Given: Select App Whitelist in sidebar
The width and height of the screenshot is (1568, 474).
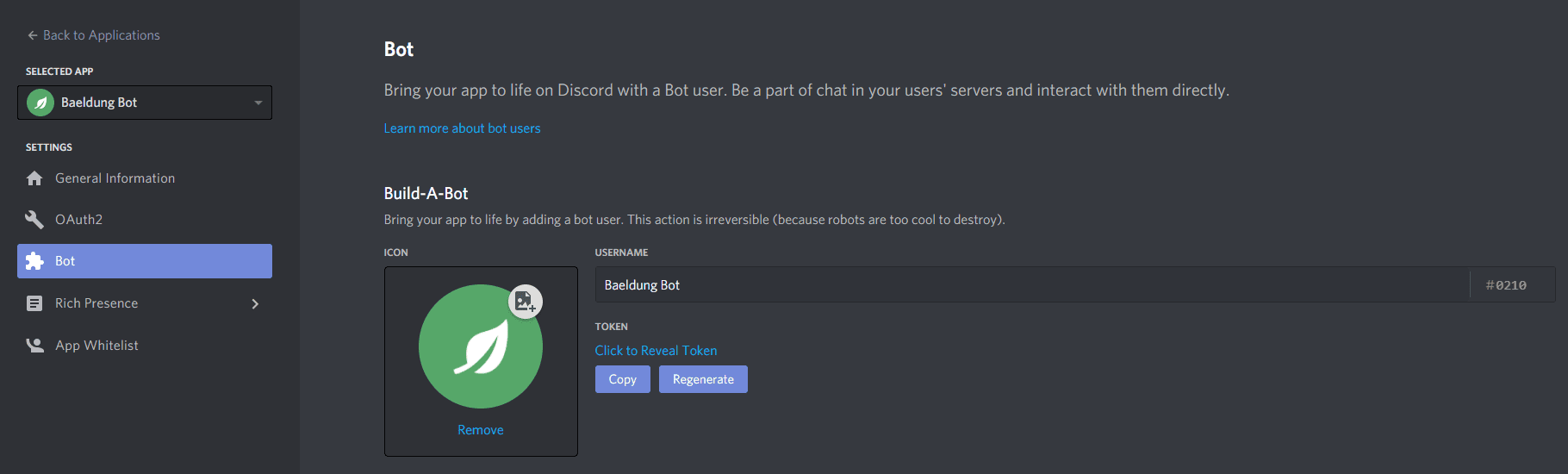Looking at the screenshot, I should (x=96, y=346).
